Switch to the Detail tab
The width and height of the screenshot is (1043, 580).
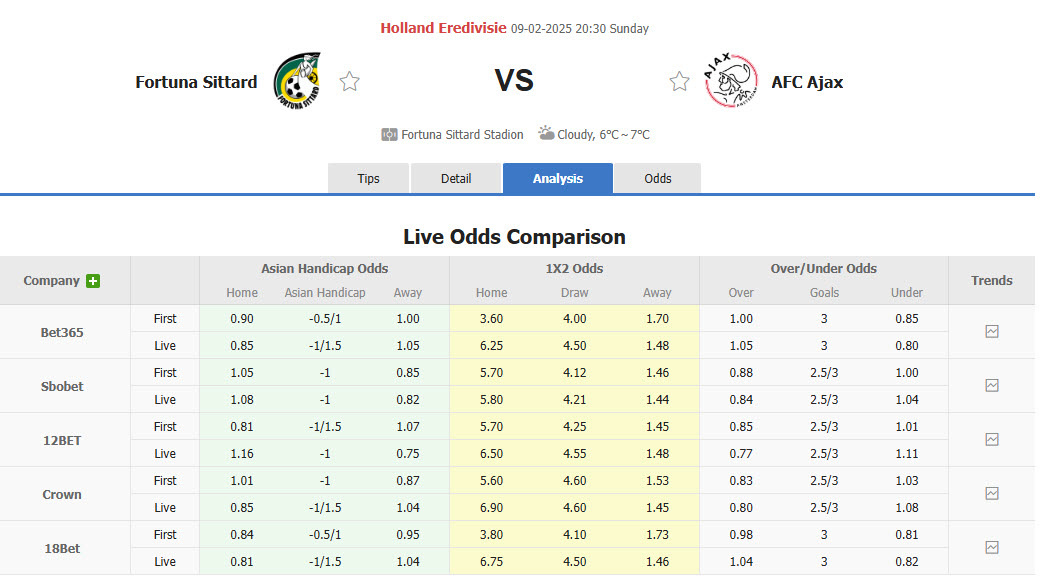(x=455, y=178)
